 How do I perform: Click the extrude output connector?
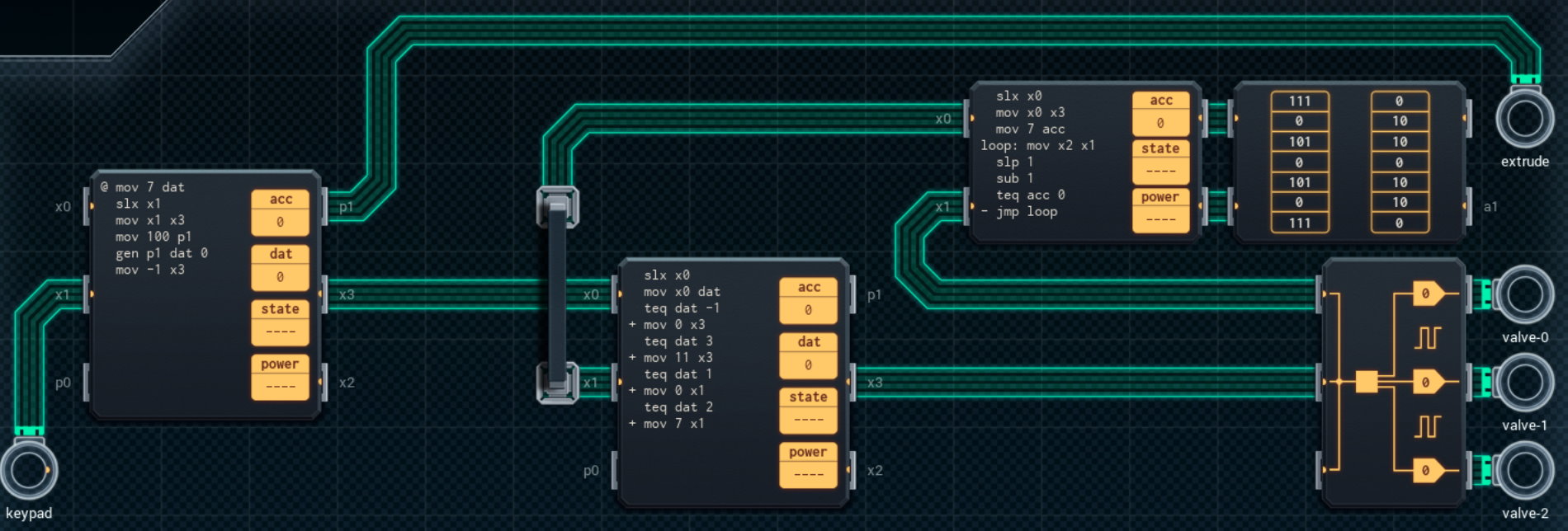pyautogui.click(x=1524, y=119)
